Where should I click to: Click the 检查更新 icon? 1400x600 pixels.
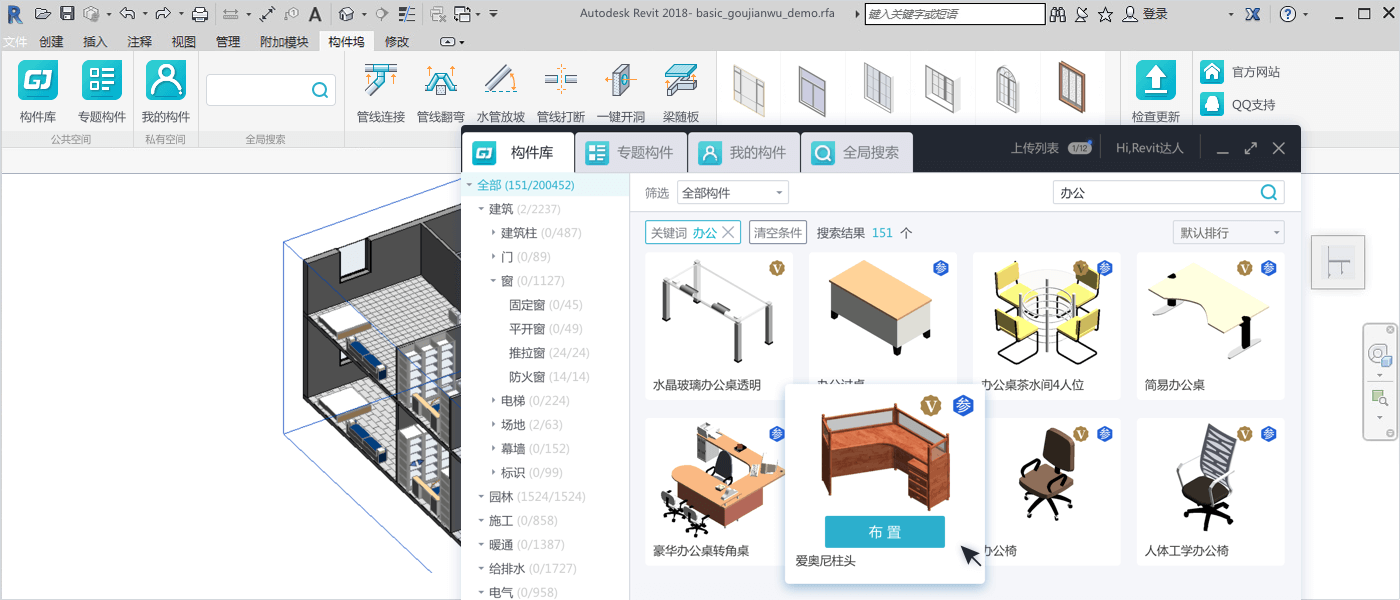(1156, 80)
